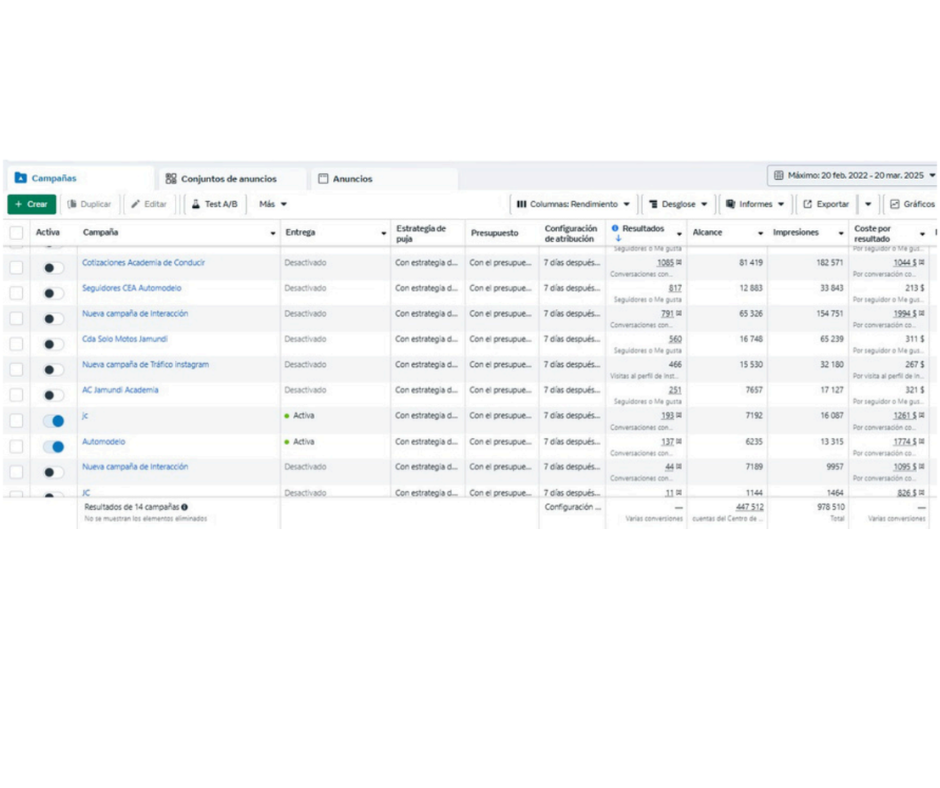Click the Test A/B flask icon
Image resolution: width=940 pixels, height=788 pixels.
click(196, 204)
